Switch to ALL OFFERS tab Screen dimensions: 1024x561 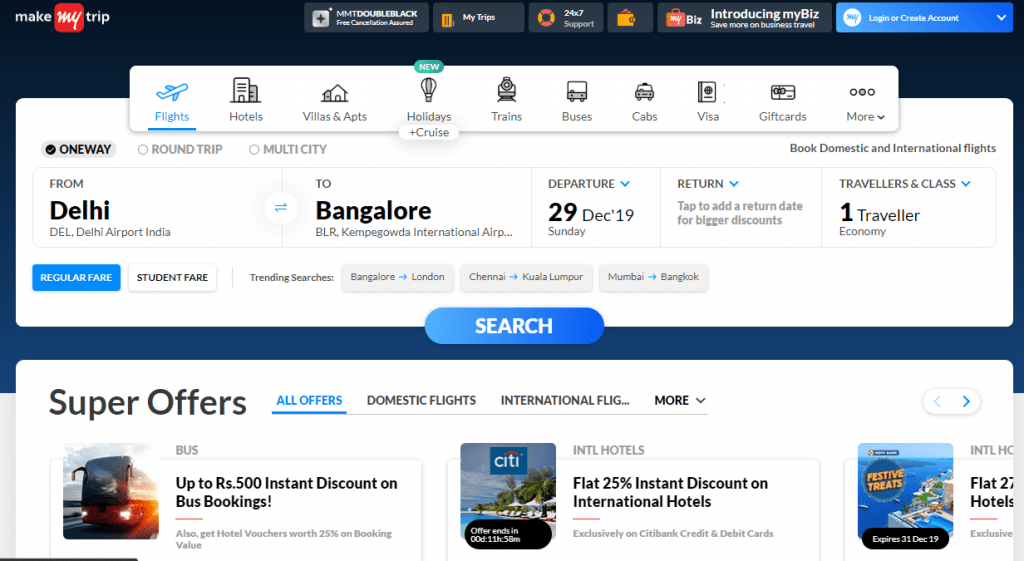pyautogui.click(x=309, y=400)
